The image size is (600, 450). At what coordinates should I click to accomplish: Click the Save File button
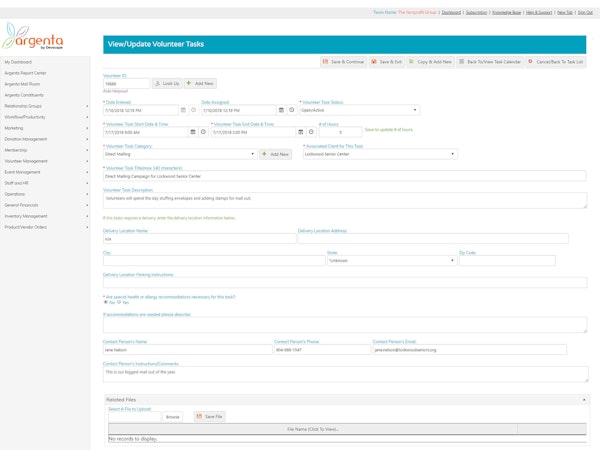[x=210, y=416]
